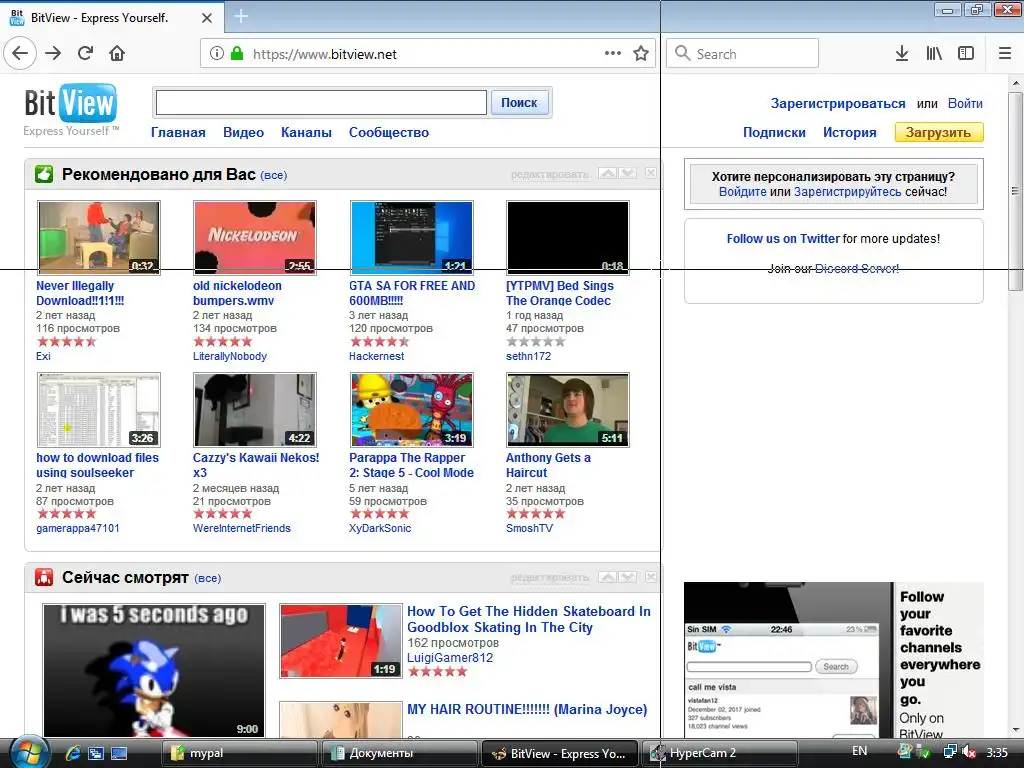Viewport: 1024px width, 768px height.
Task: Switch to Документы taskbar window
Action: pos(398,753)
